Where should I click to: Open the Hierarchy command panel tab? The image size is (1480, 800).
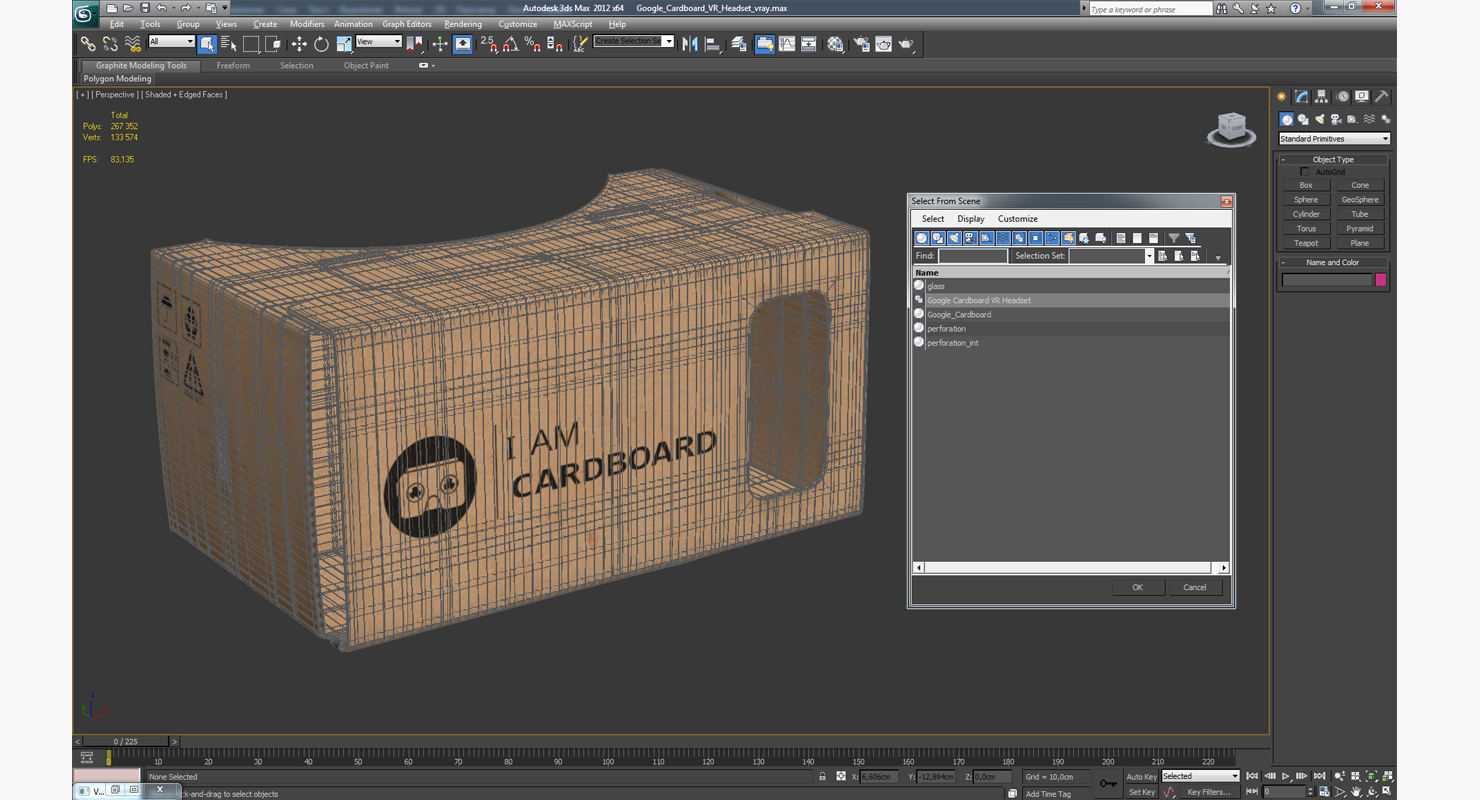click(x=1321, y=97)
